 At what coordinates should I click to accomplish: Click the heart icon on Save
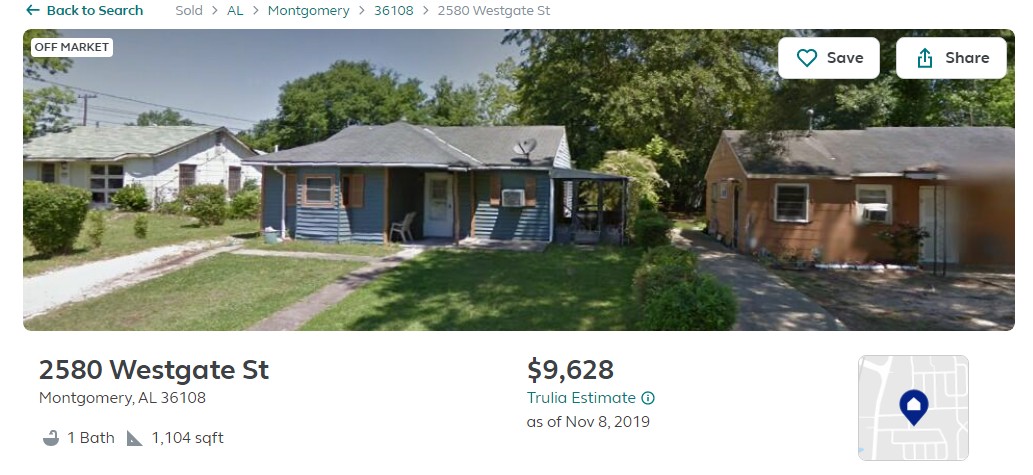[806, 58]
